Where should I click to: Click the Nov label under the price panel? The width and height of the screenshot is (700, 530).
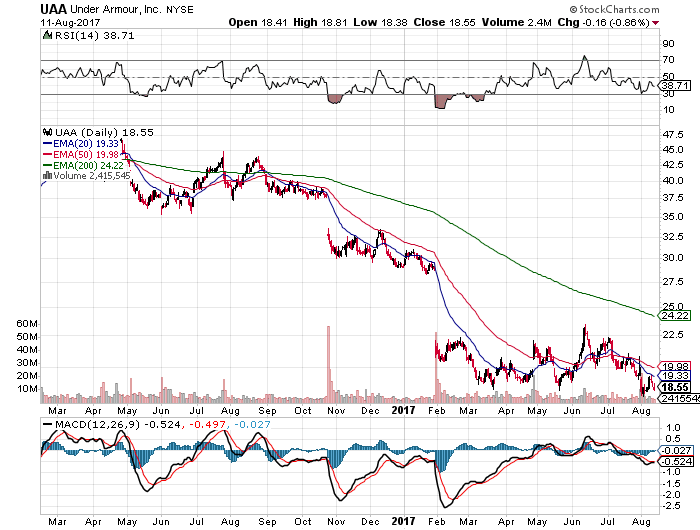pyautogui.click(x=336, y=411)
